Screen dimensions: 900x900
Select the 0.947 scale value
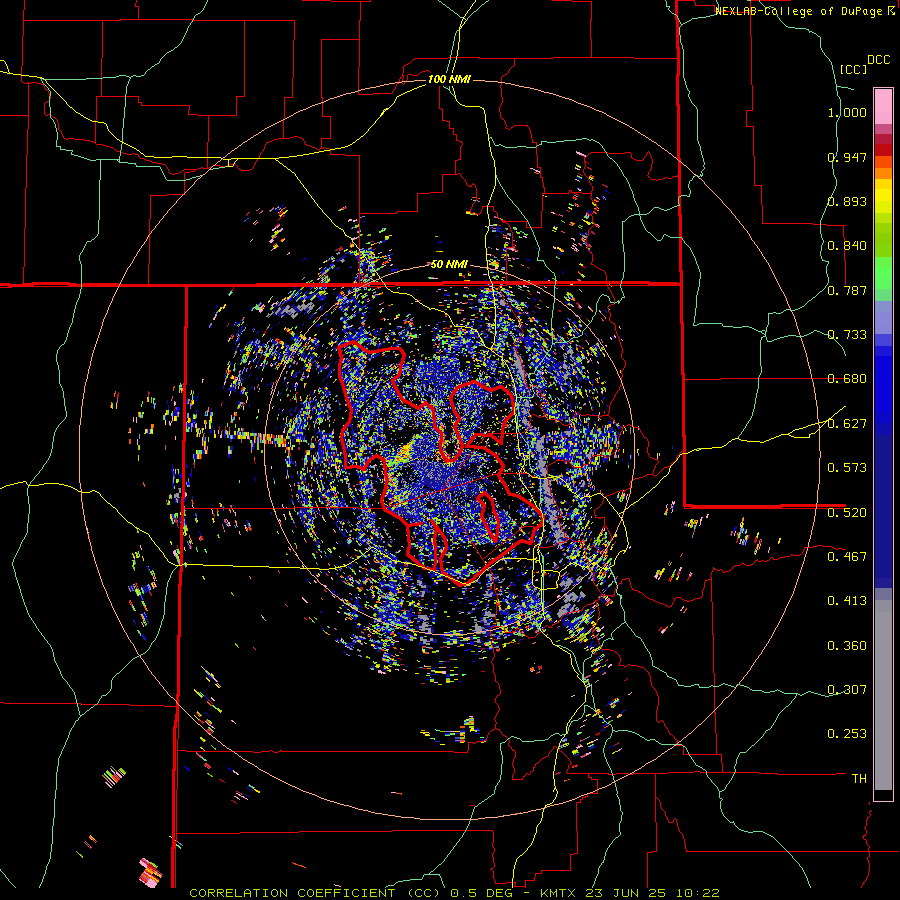(x=847, y=157)
